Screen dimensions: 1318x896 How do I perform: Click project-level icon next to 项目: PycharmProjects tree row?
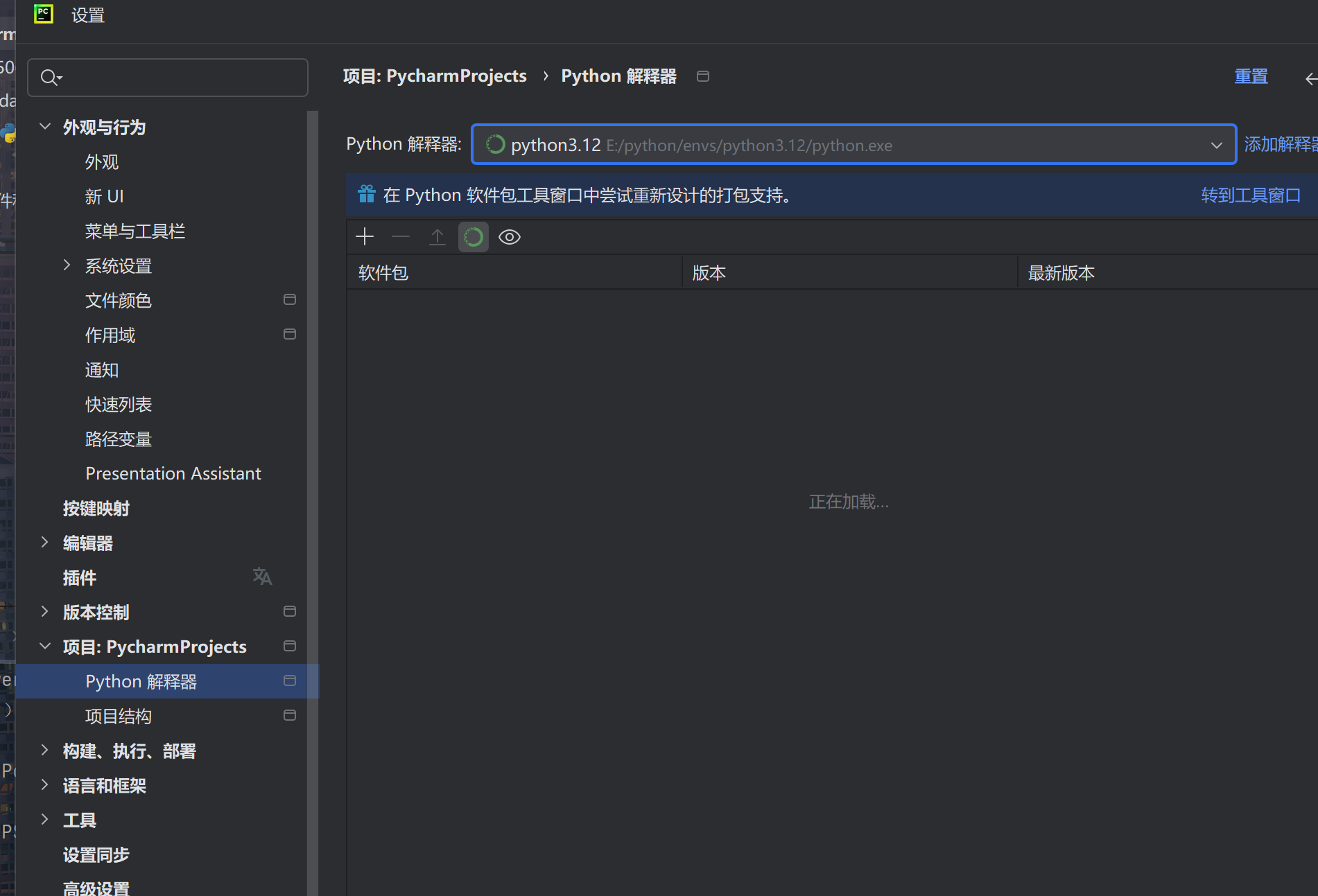(x=290, y=646)
